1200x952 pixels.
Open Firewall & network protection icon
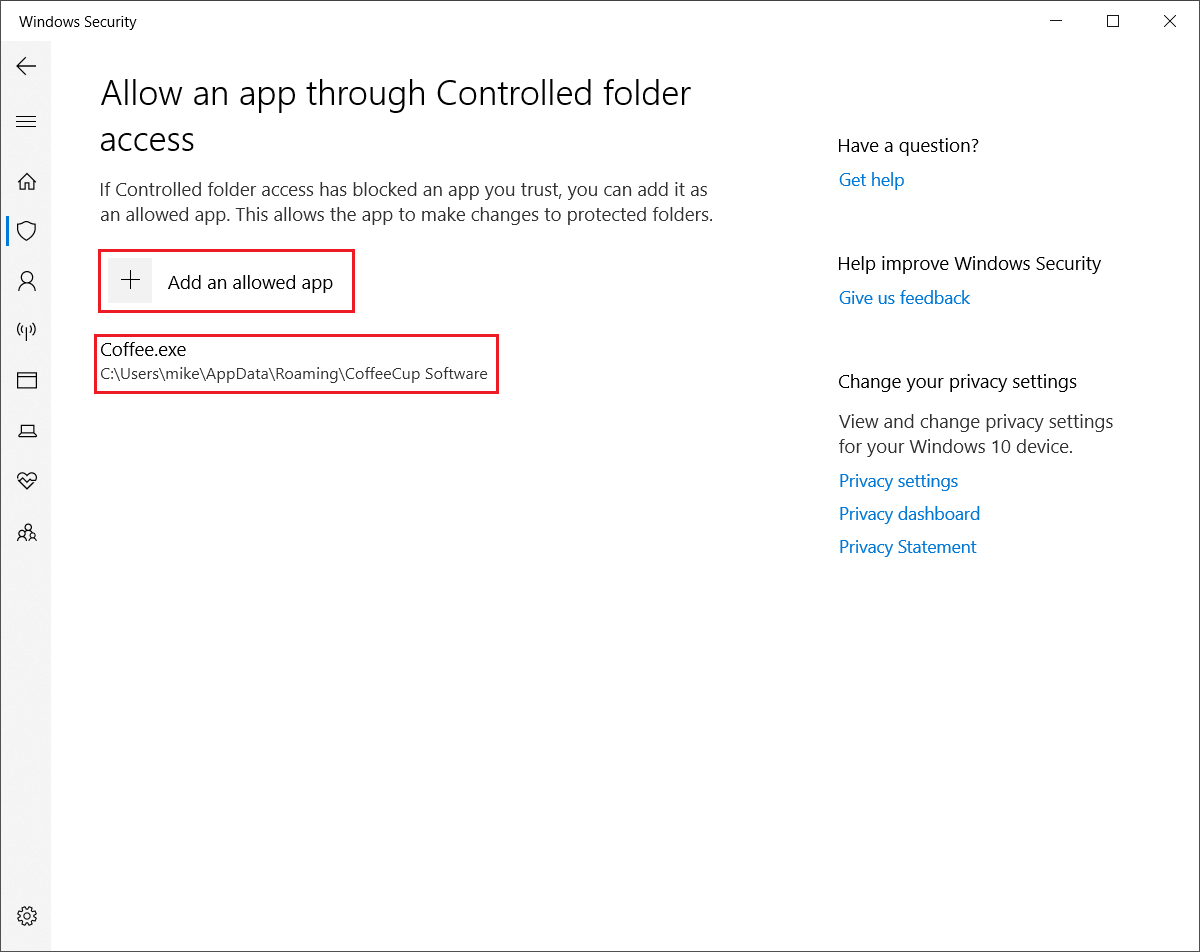(x=27, y=331)
